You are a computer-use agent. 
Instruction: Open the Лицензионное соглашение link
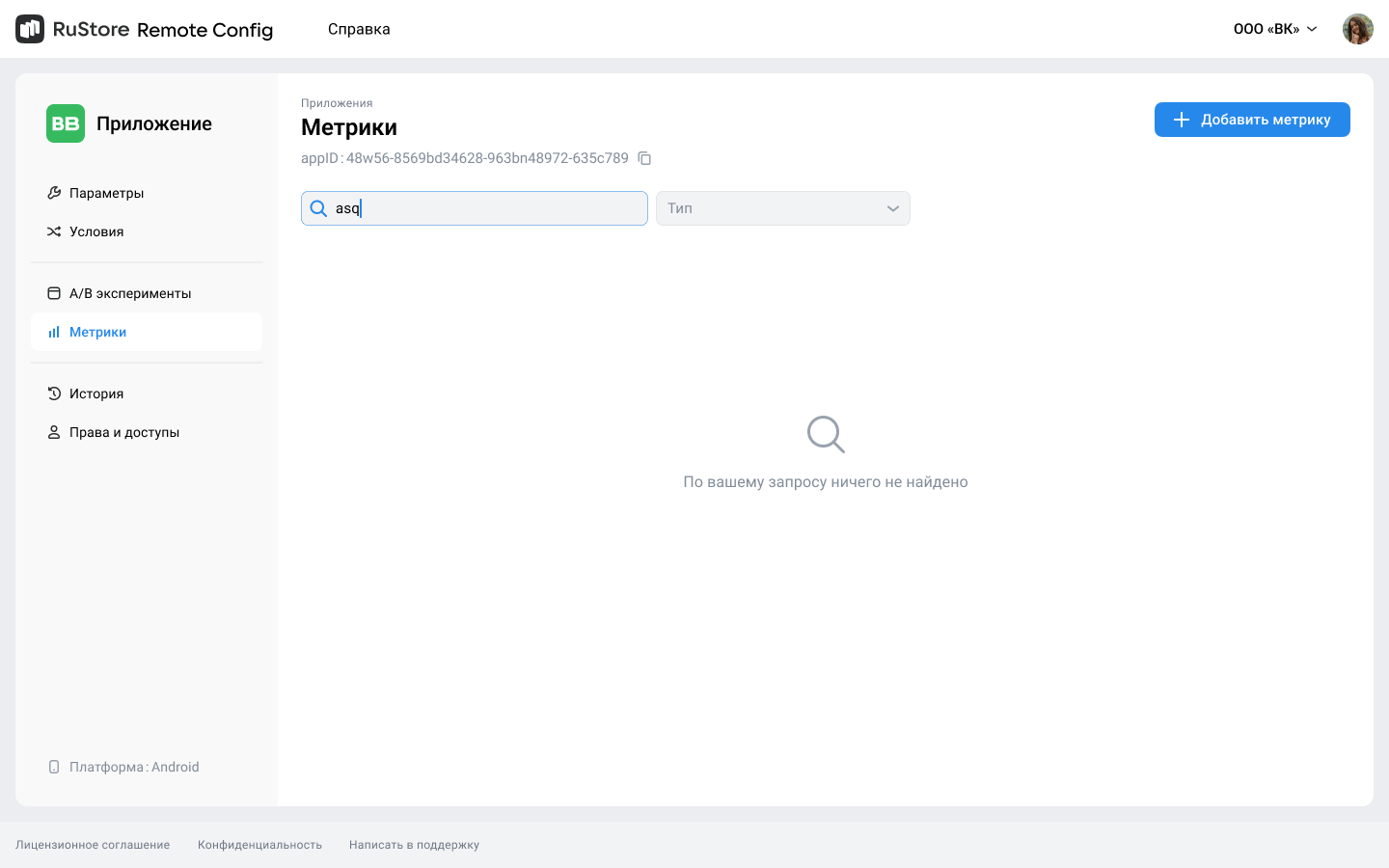pyautogui.click(x=93, y=845)
